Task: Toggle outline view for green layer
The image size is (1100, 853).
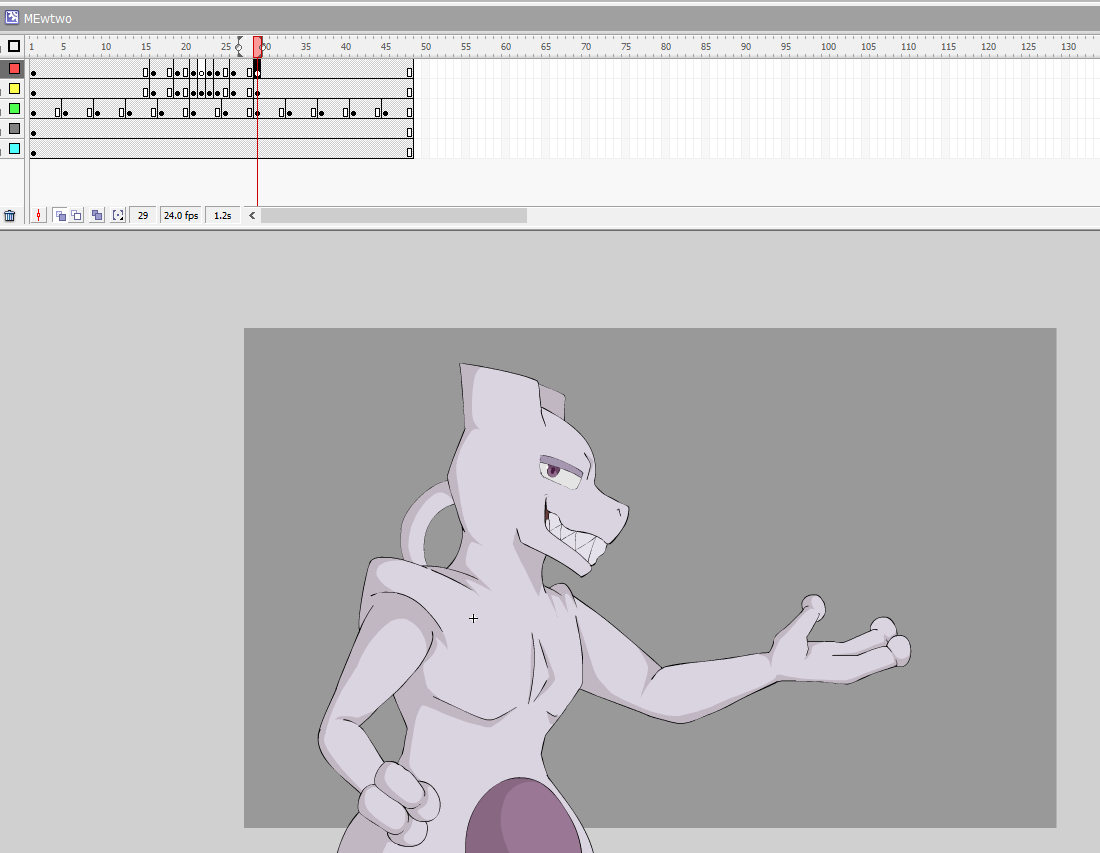Action: [14, 109]
